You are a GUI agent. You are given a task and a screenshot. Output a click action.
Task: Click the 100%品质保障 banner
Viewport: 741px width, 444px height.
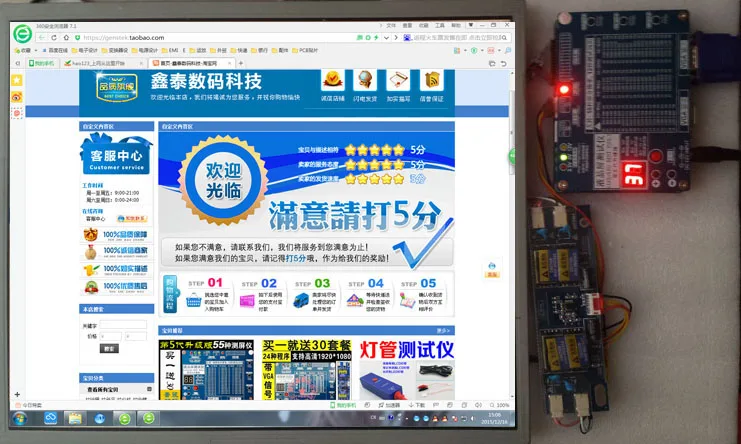coord(116,235)
